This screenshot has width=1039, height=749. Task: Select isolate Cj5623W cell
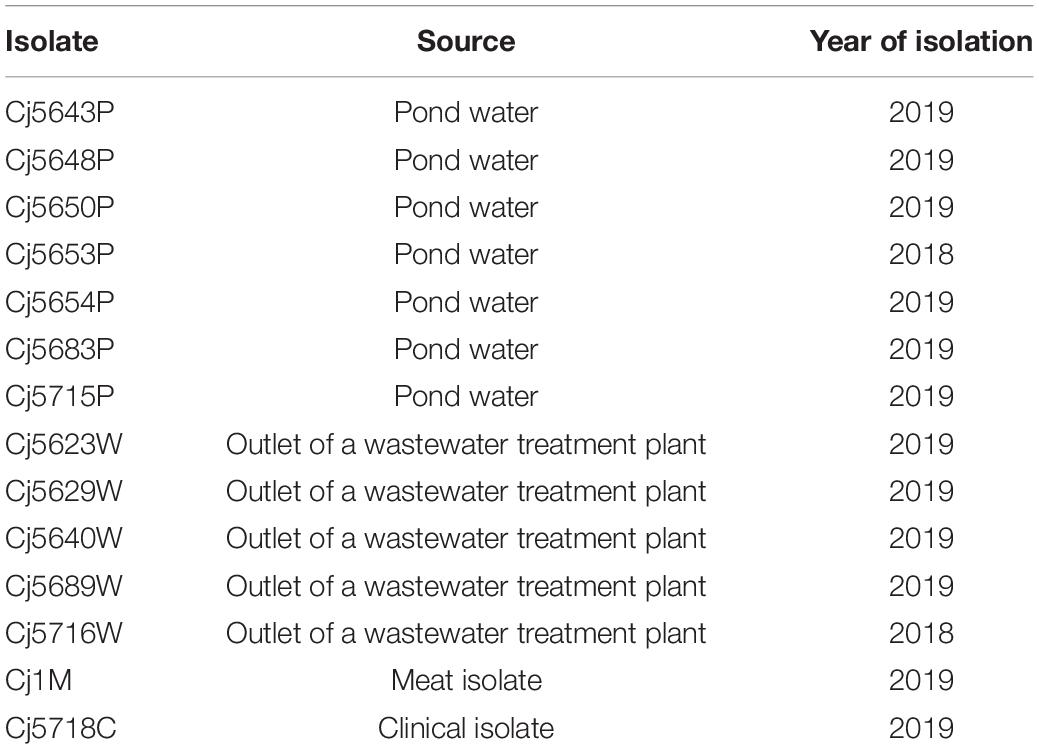(x=64, y=444)
